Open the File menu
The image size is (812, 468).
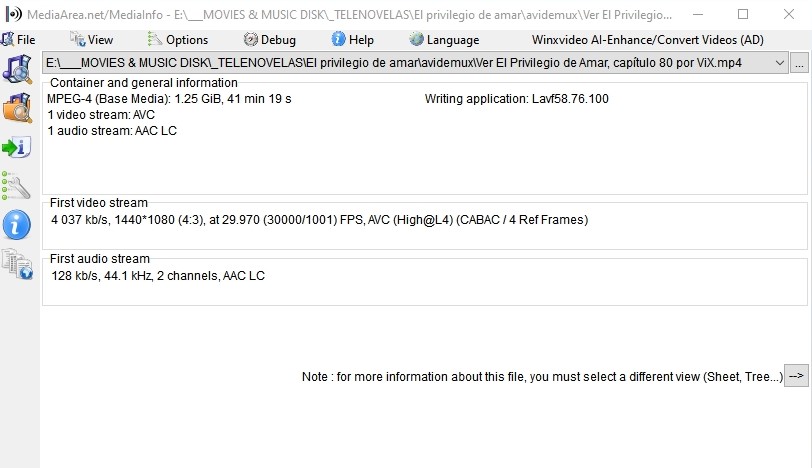click(x=19, y=40)
